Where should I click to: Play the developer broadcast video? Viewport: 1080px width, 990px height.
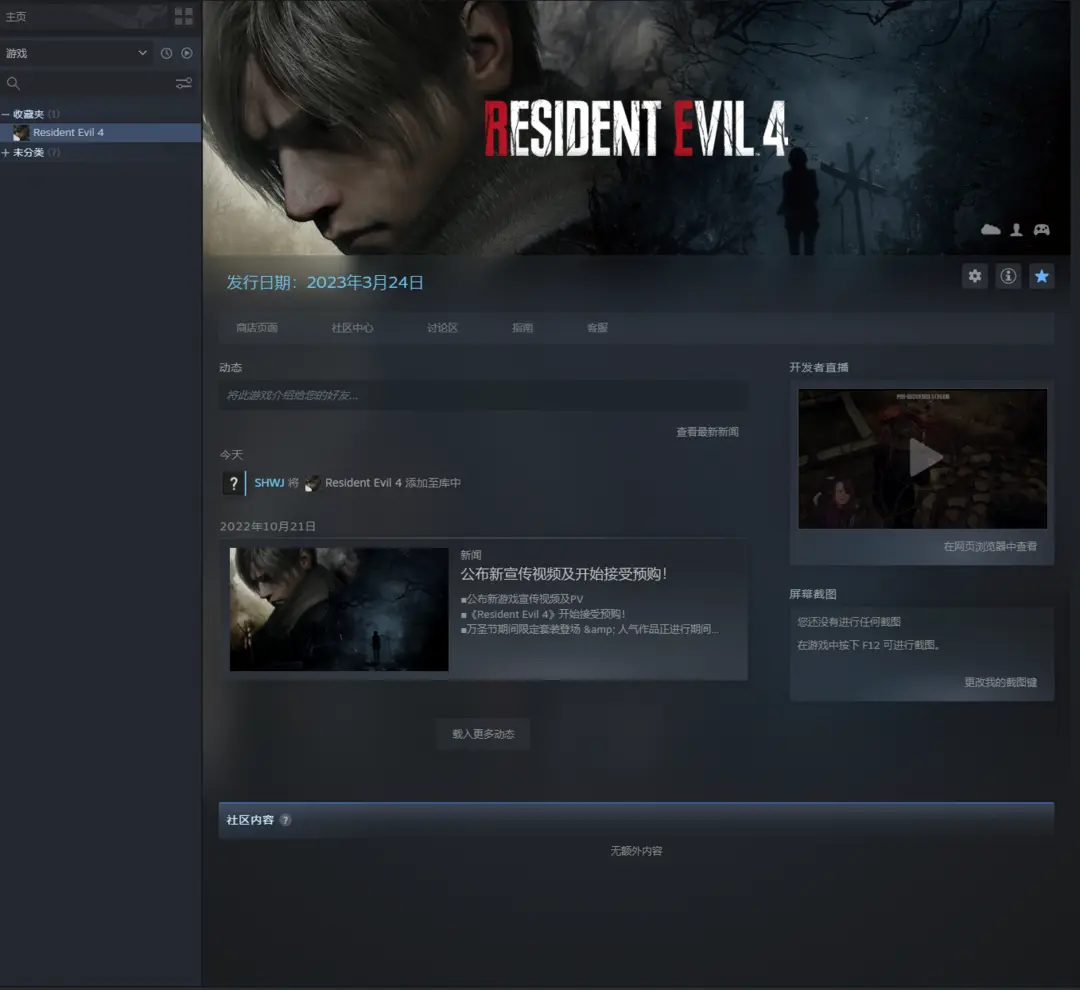click(923, 458)
